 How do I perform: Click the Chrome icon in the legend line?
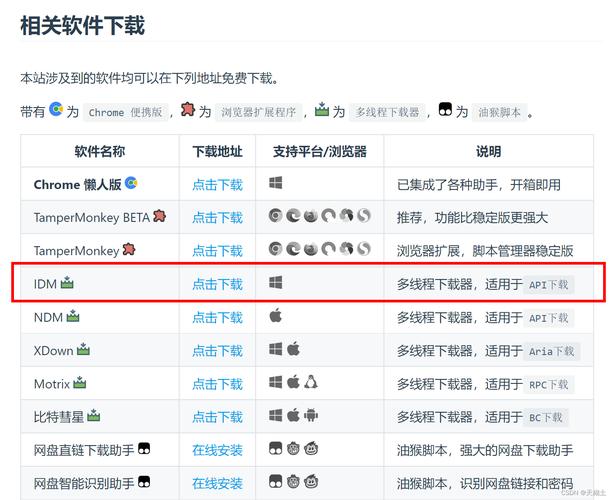56,109
